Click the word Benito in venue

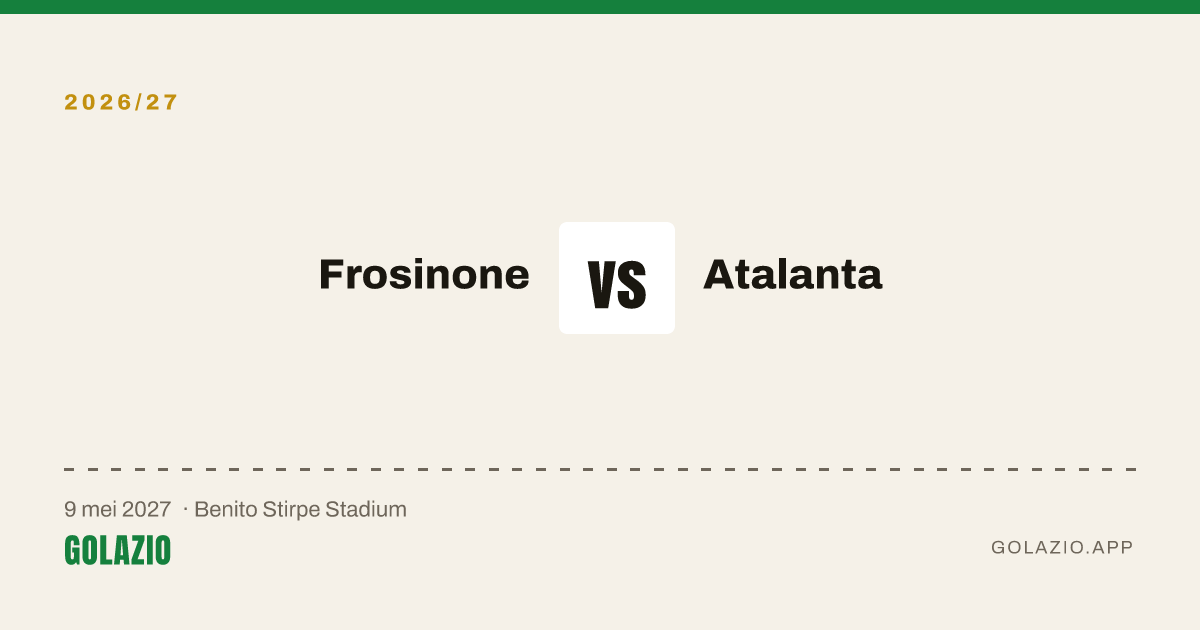pyautogui.click(x=226, y=509)
